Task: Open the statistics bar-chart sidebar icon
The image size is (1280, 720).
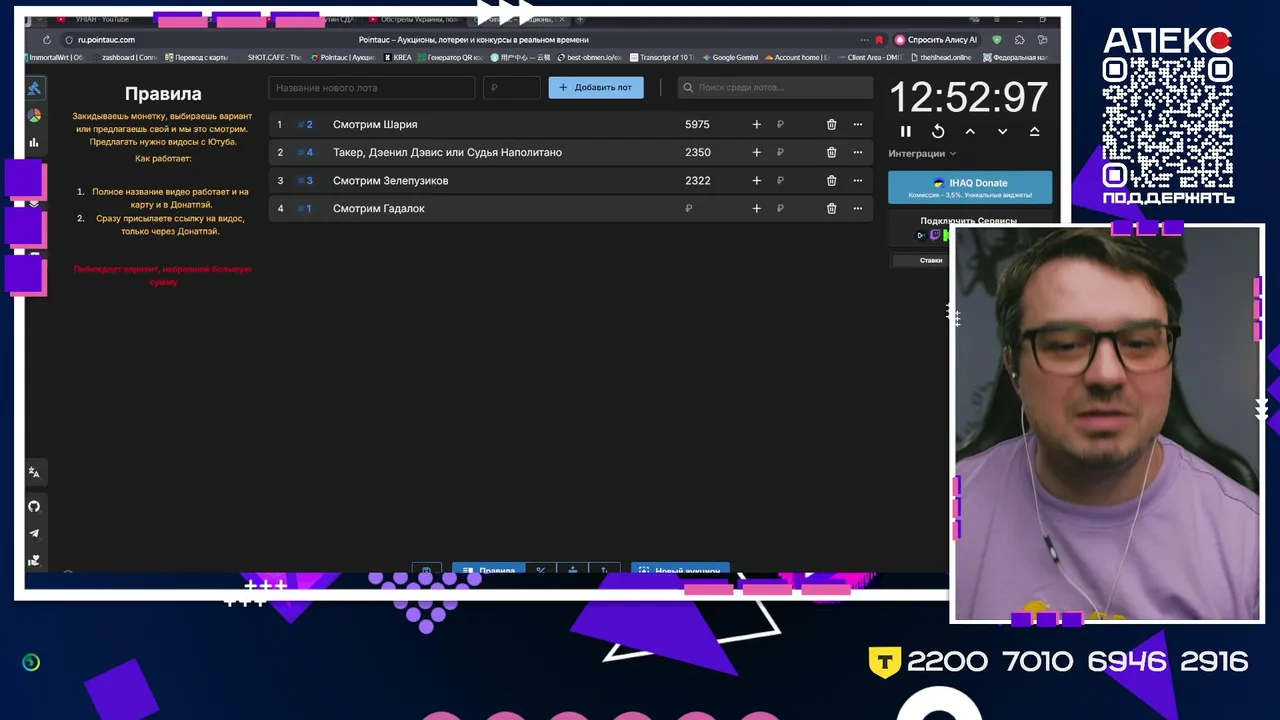Action: click(34, 142)
